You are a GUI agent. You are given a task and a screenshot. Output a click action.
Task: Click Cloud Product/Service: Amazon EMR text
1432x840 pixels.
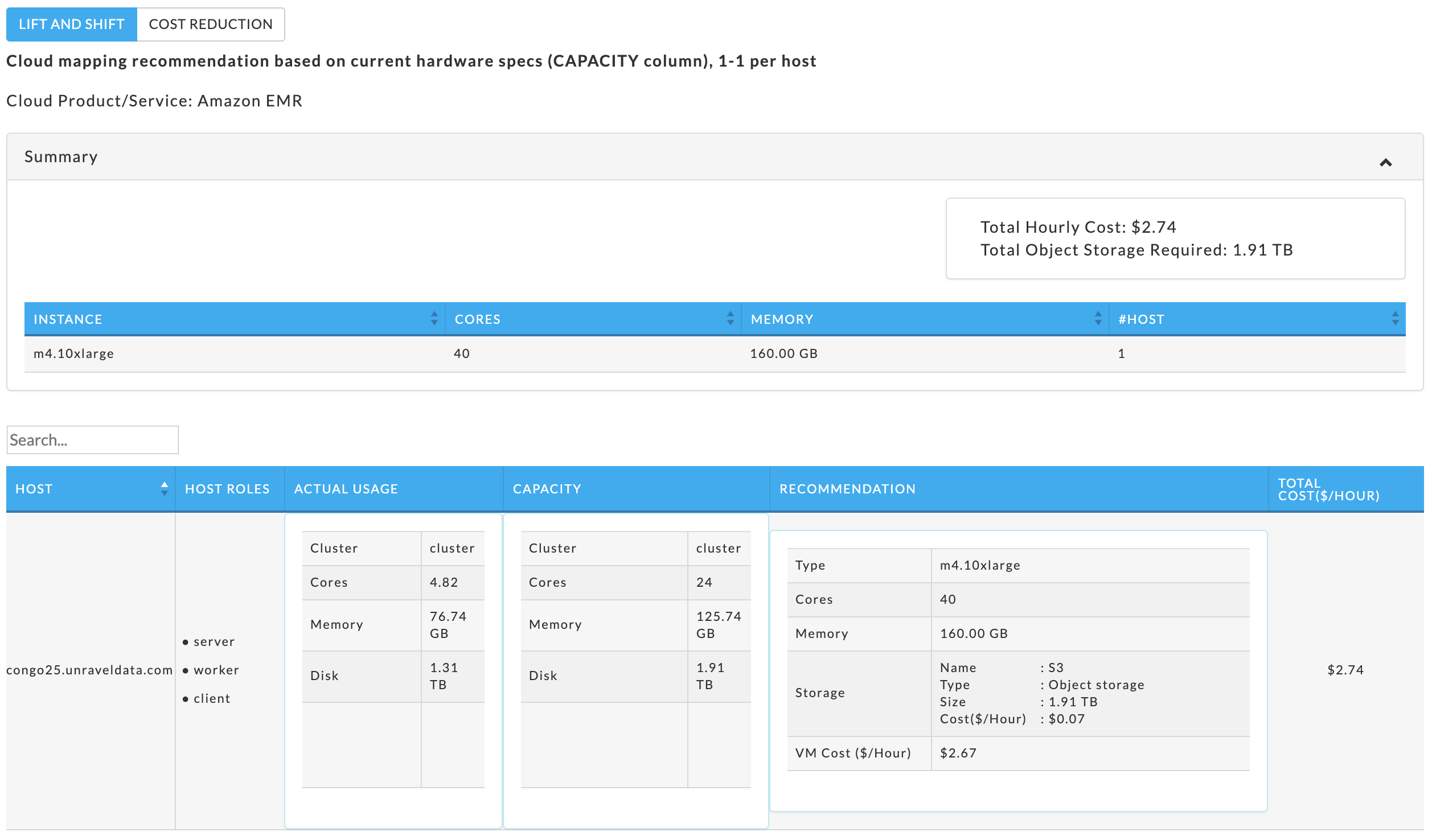click(154, 101)
